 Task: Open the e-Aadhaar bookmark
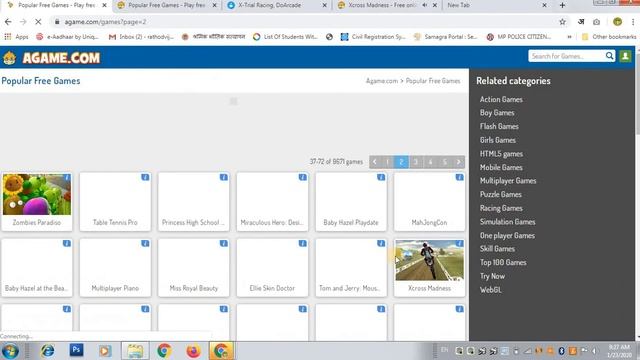pyautogui.click(x=67, y=37)
